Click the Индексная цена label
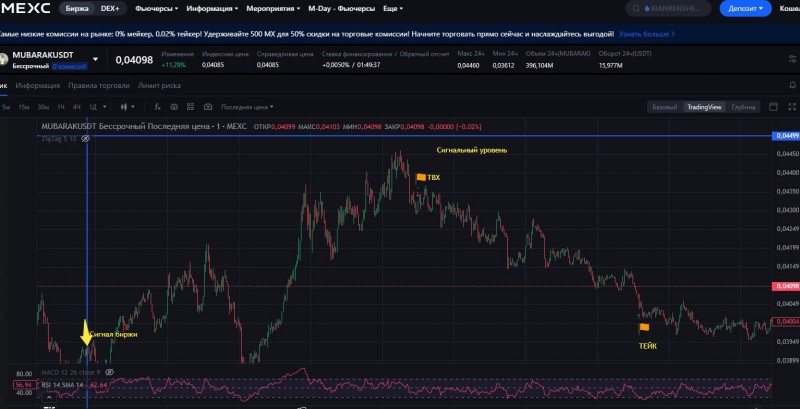 [x=225, y=54]
